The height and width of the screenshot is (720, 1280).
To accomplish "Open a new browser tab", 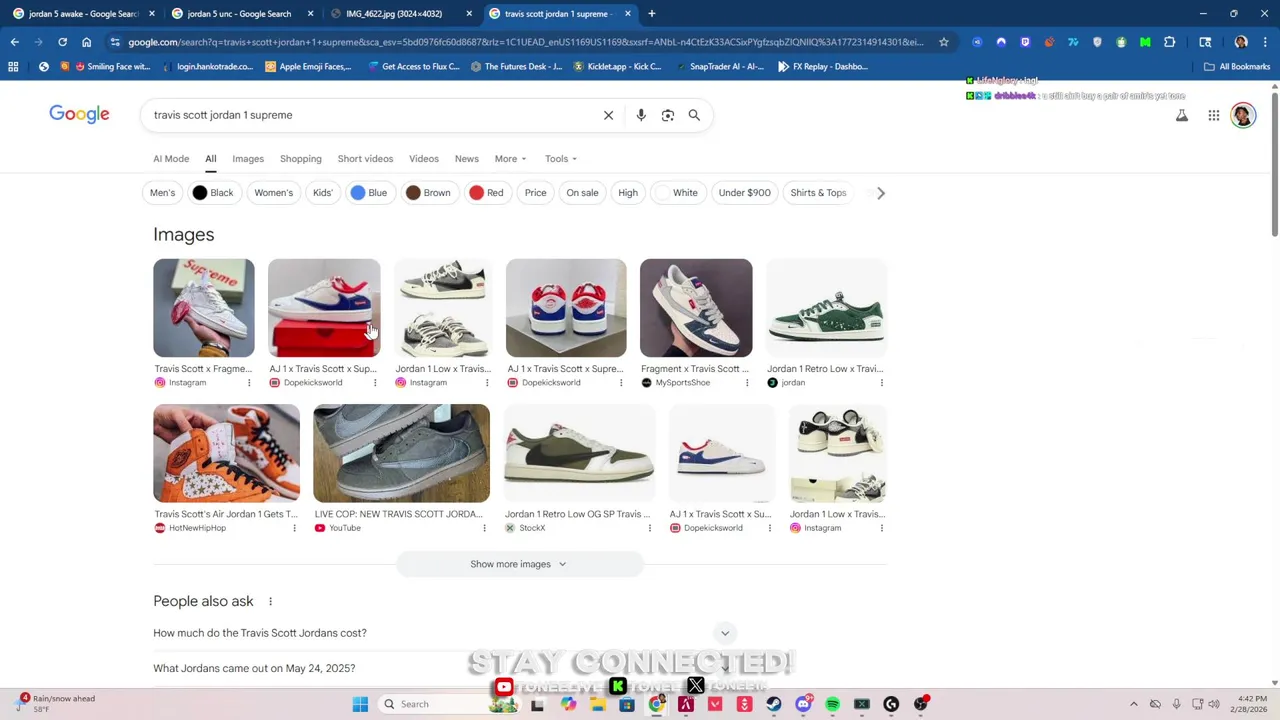I will (651, 14).
